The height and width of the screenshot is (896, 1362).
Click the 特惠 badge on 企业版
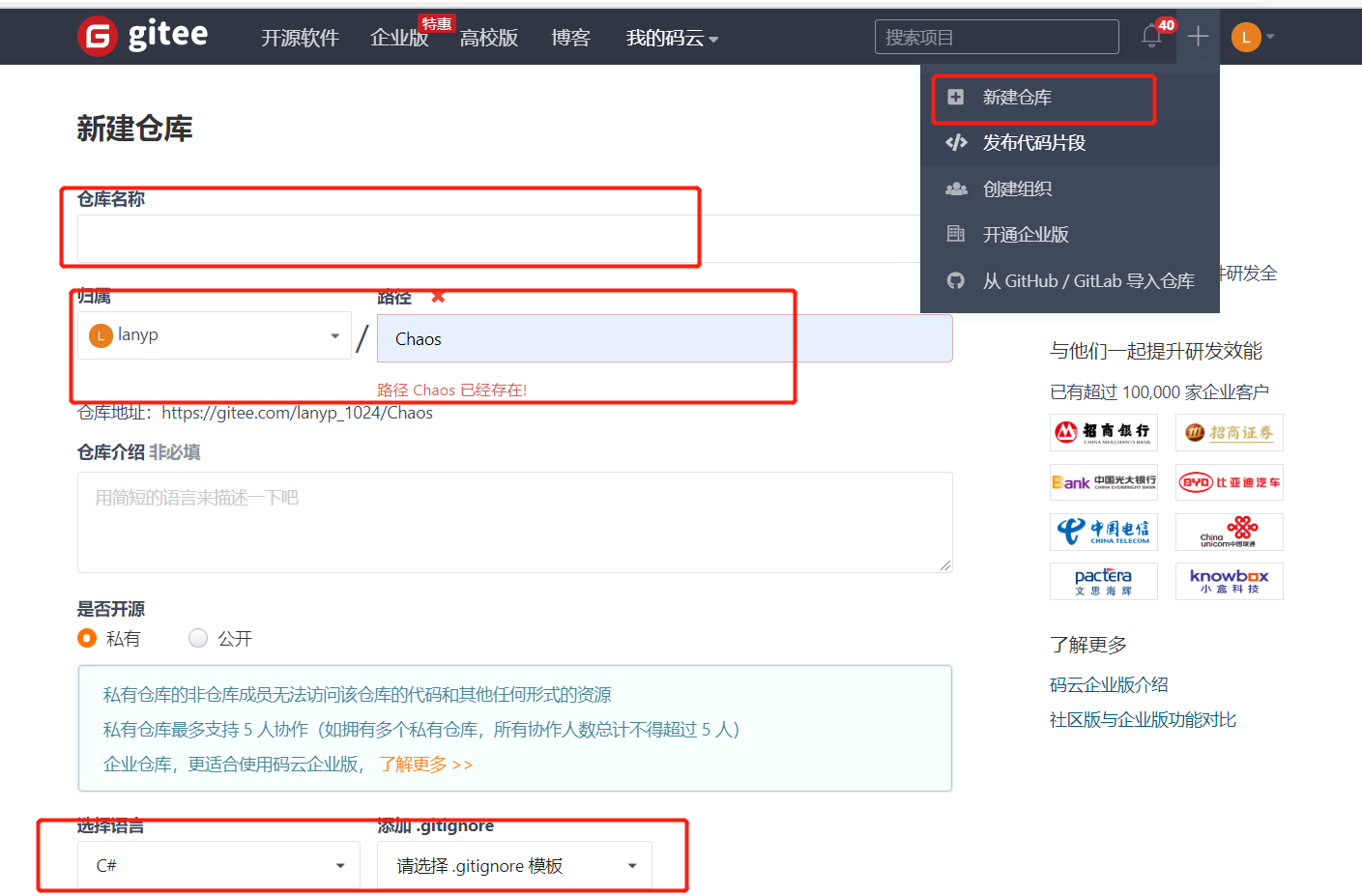[436, 23]
